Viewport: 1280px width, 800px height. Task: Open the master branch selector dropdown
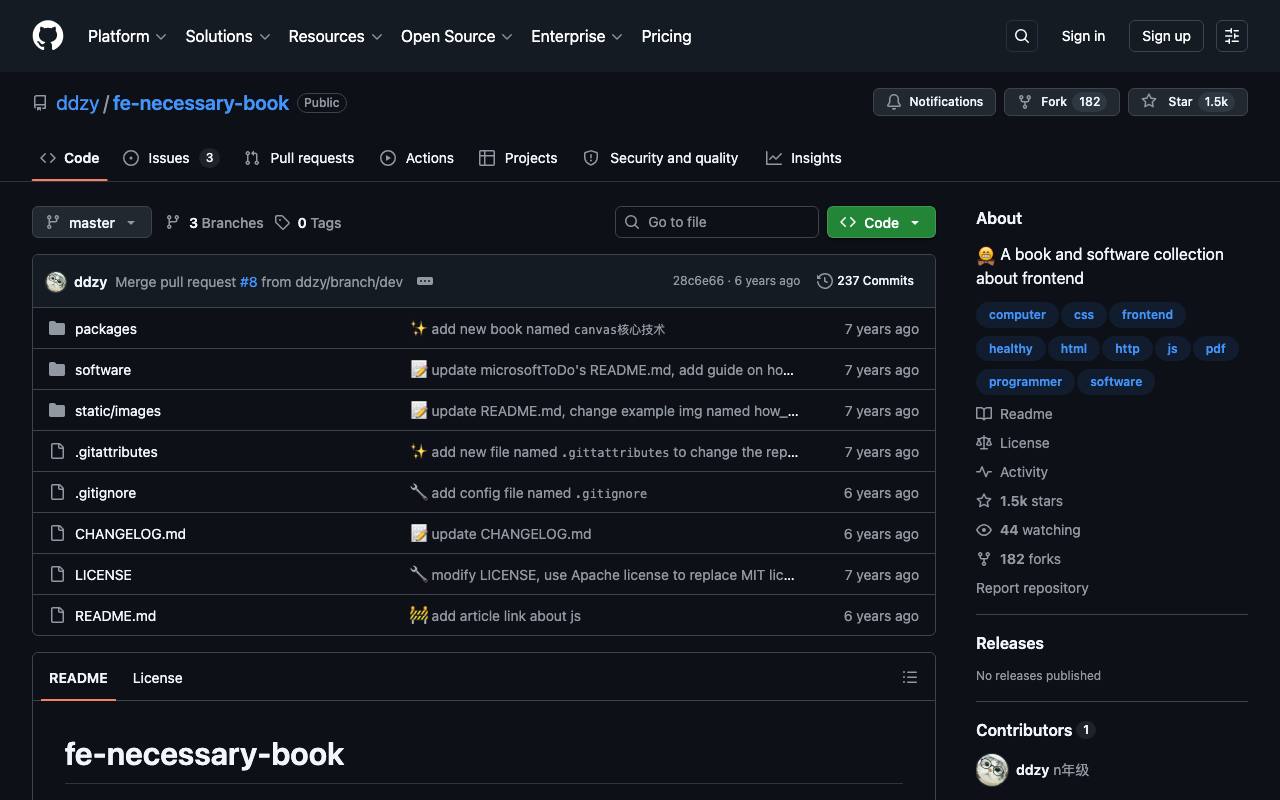pos(92,222)
